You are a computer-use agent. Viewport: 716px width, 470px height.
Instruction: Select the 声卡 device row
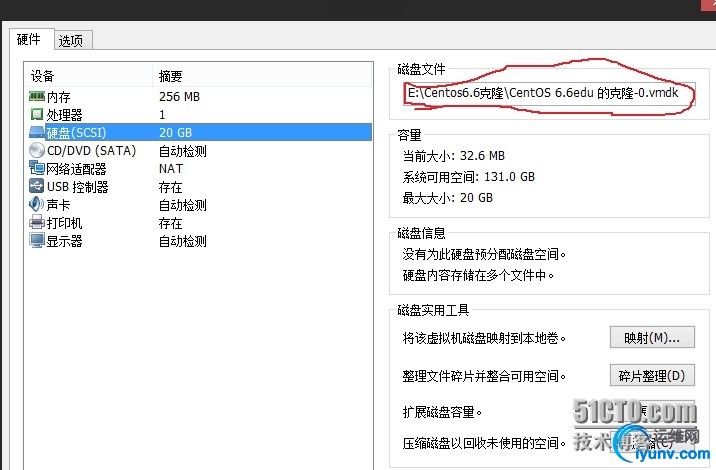click(x=200, y=205)
